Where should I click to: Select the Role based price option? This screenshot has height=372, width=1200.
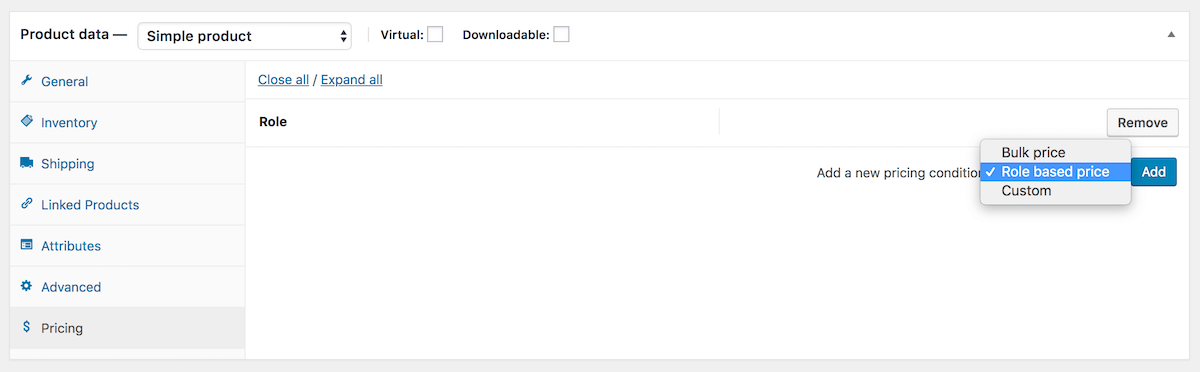[x=1055, y=172]
